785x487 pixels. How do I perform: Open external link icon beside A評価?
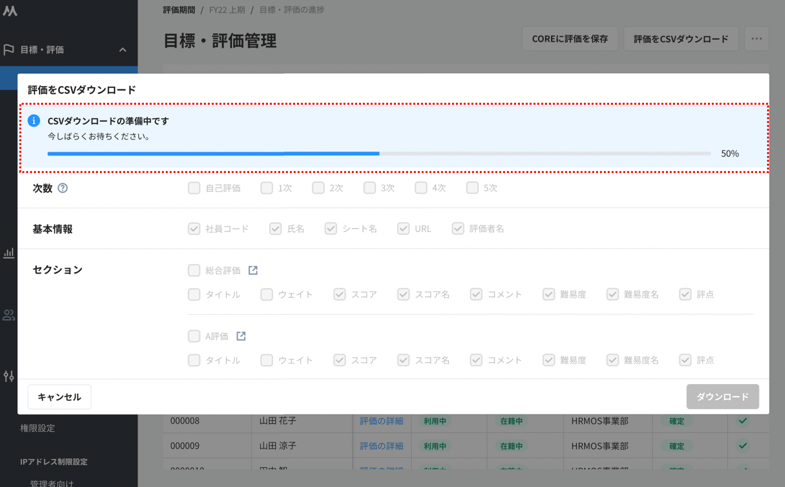point(241,336)
